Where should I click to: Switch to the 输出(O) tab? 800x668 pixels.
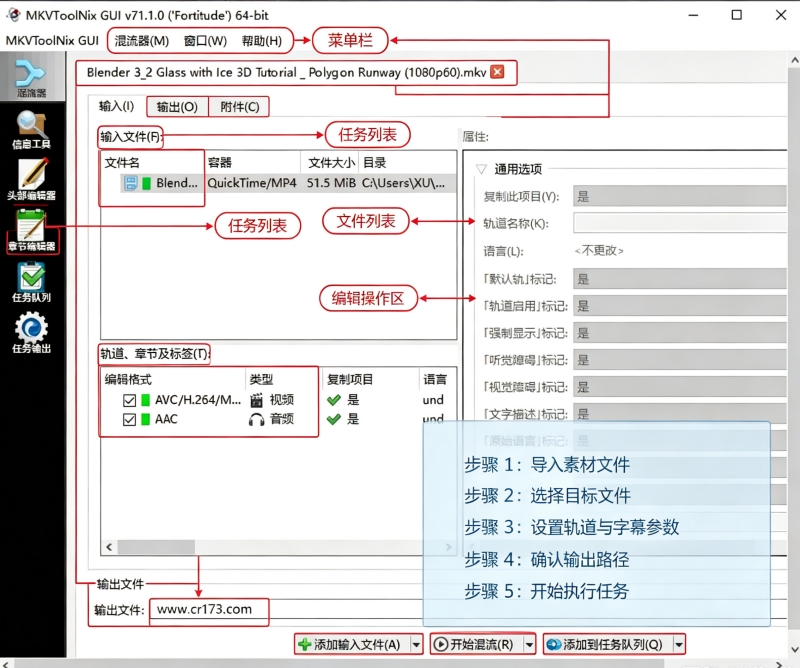[177, 107]
